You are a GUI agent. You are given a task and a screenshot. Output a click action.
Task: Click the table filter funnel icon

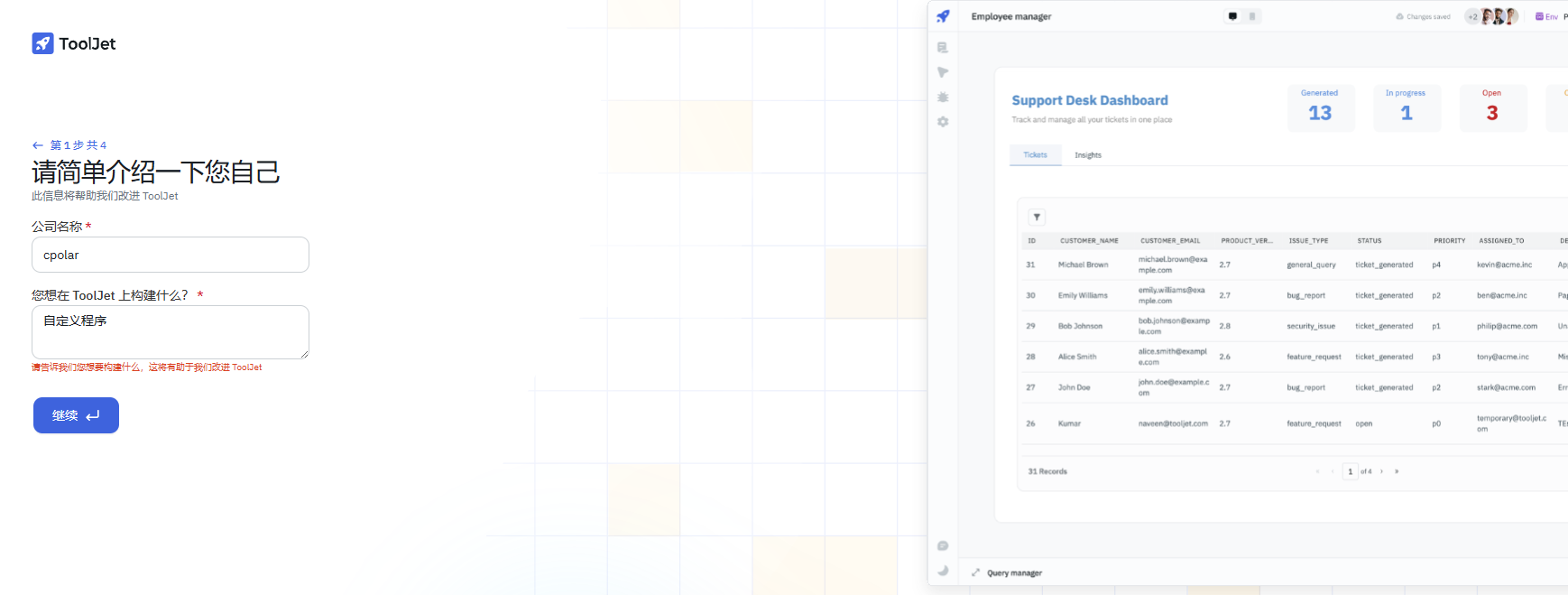(1037, 217)
